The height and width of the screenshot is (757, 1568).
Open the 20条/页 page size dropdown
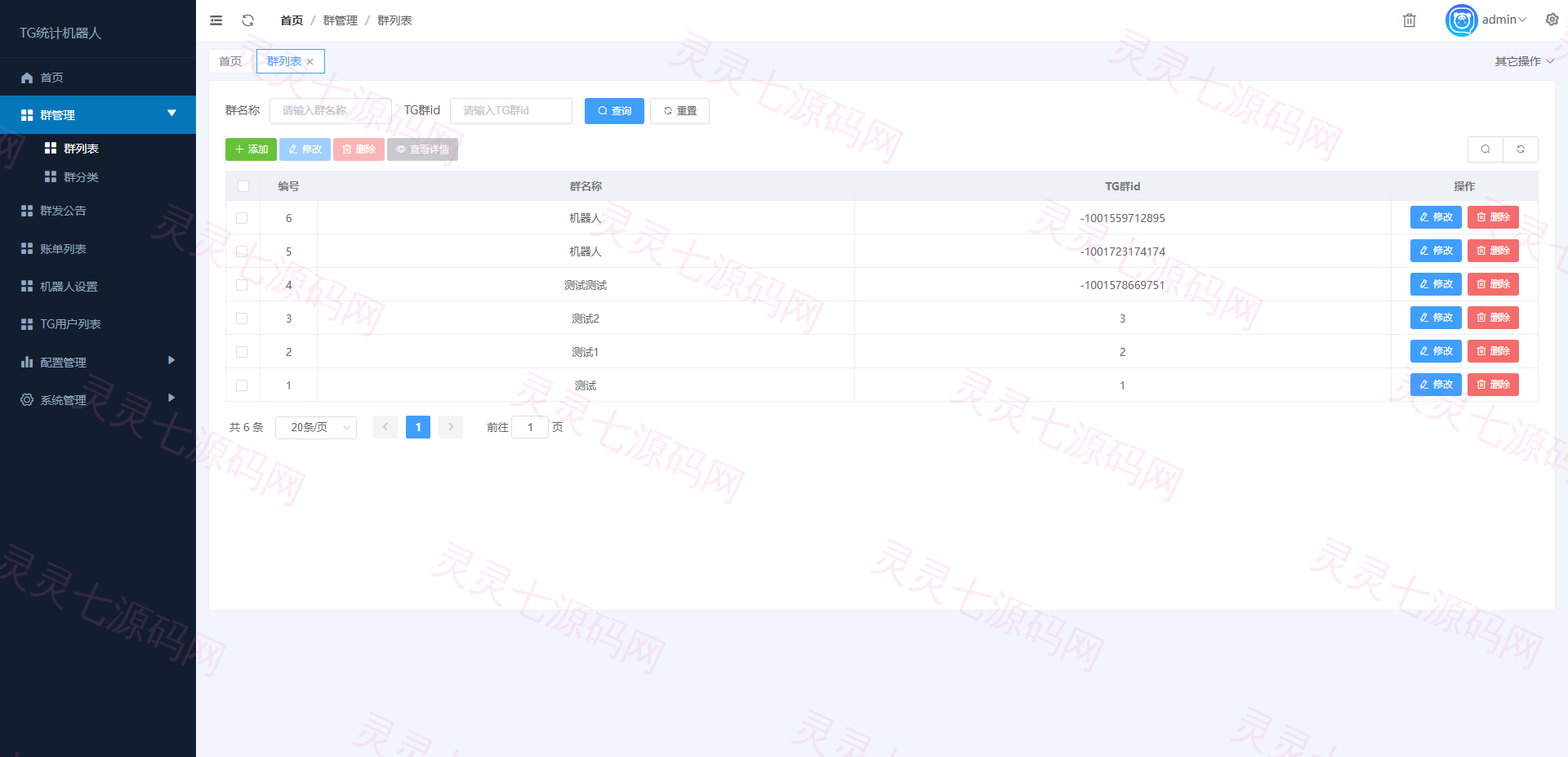pos(316,427)
